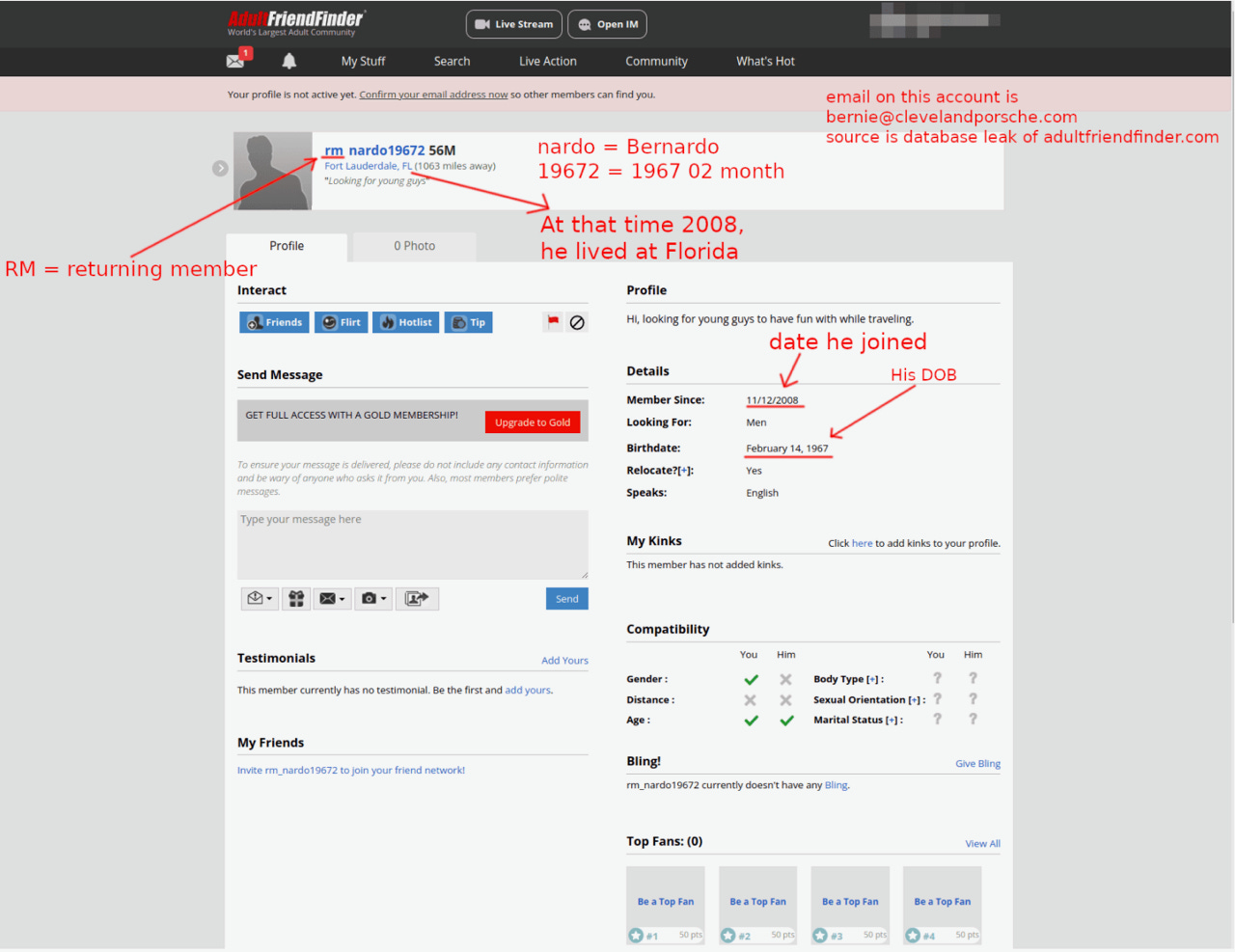Open the stationery envelope dropdown

[260, 599]
